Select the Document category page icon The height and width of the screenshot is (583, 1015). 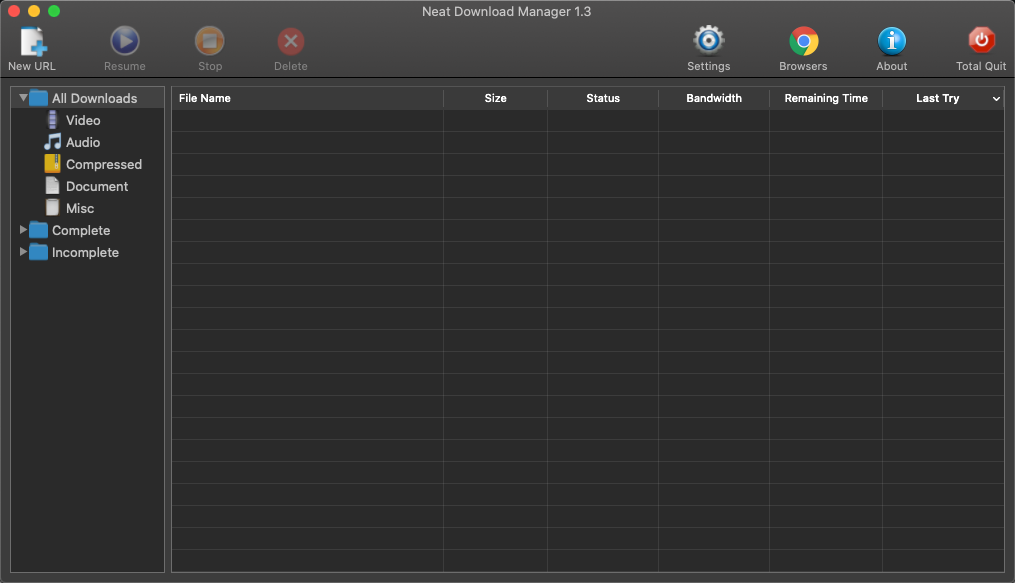(52, 186)
